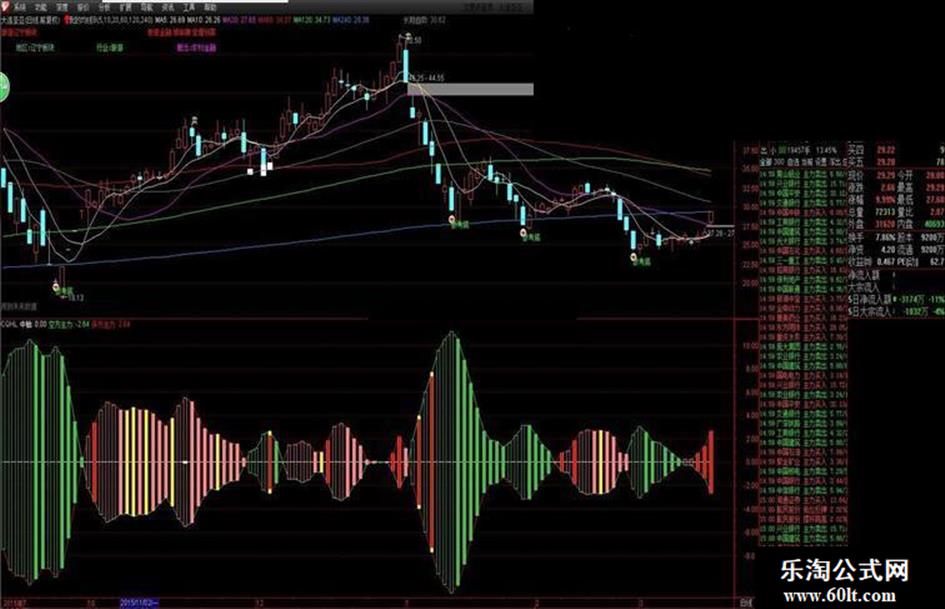Click the CGHL indicator name label

click(9, 324)
